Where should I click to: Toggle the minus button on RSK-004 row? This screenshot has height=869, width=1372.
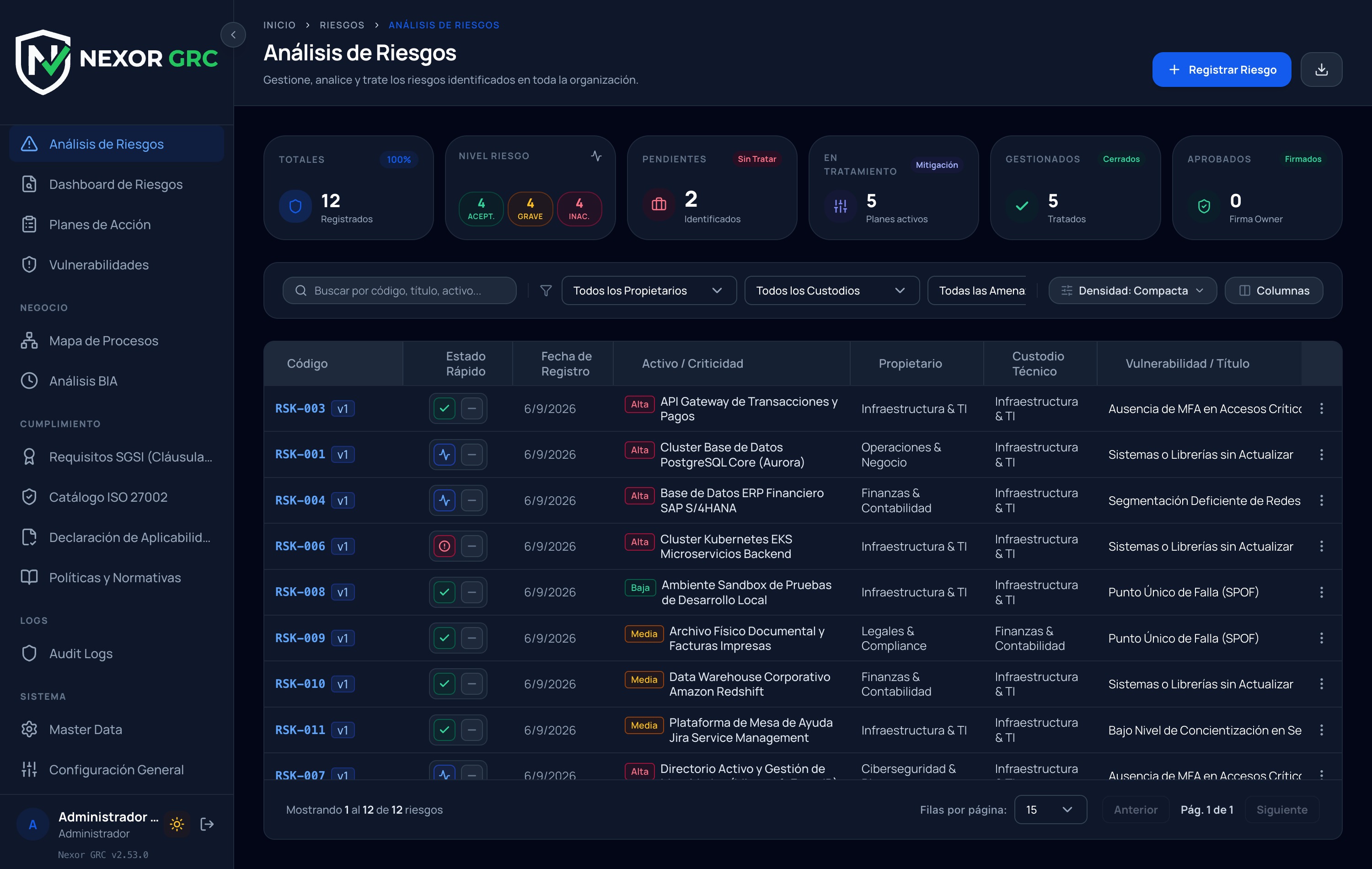click(472, 500)
